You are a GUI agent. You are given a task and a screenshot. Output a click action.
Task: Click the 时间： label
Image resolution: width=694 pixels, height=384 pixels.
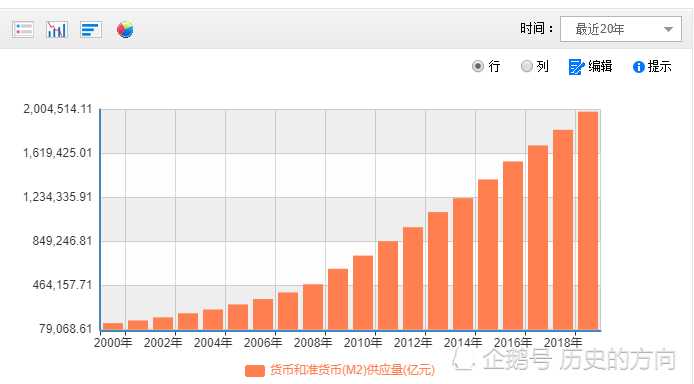pyautogui.click(x=537, y=29)
